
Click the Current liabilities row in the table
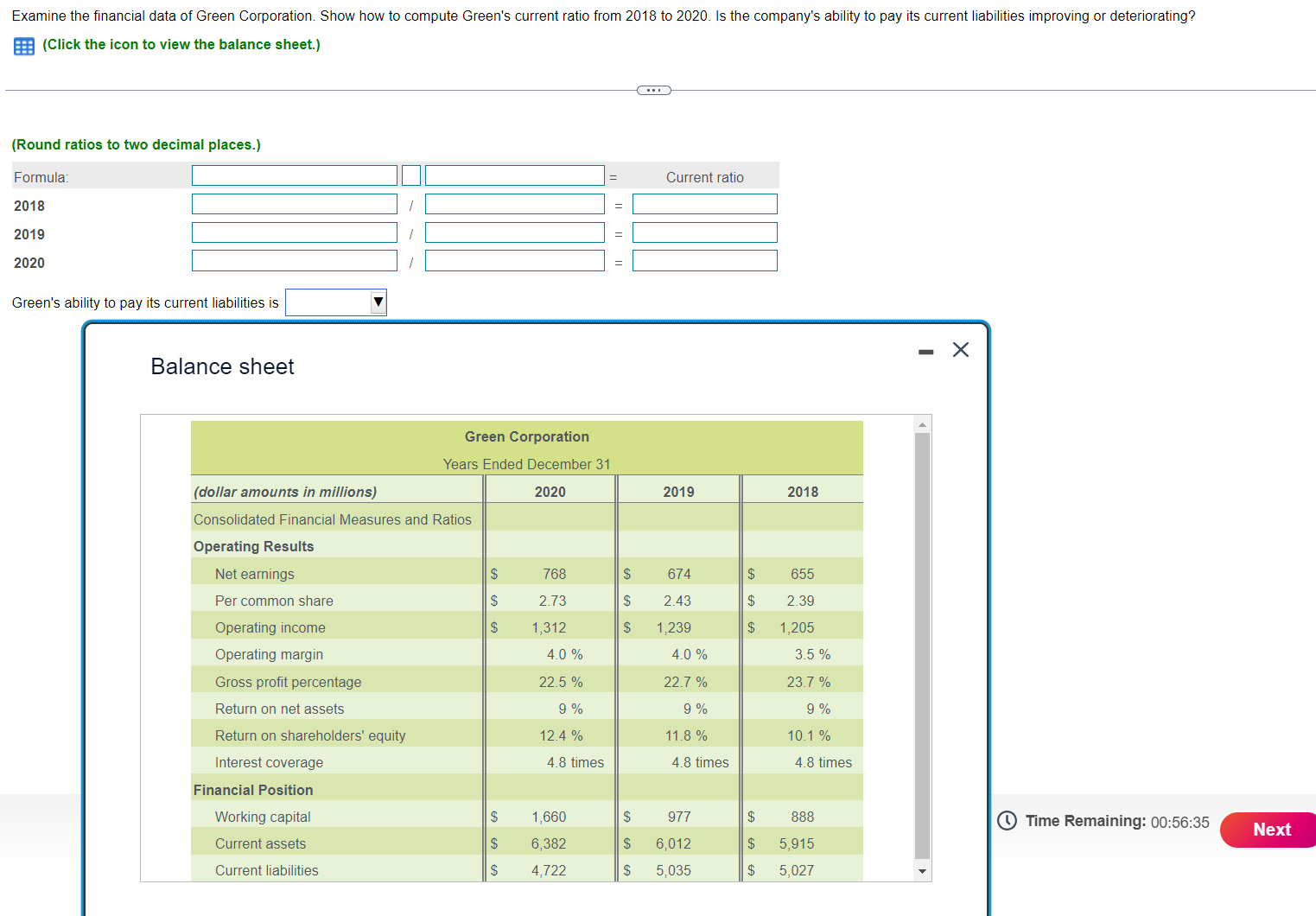pos(267,870)
